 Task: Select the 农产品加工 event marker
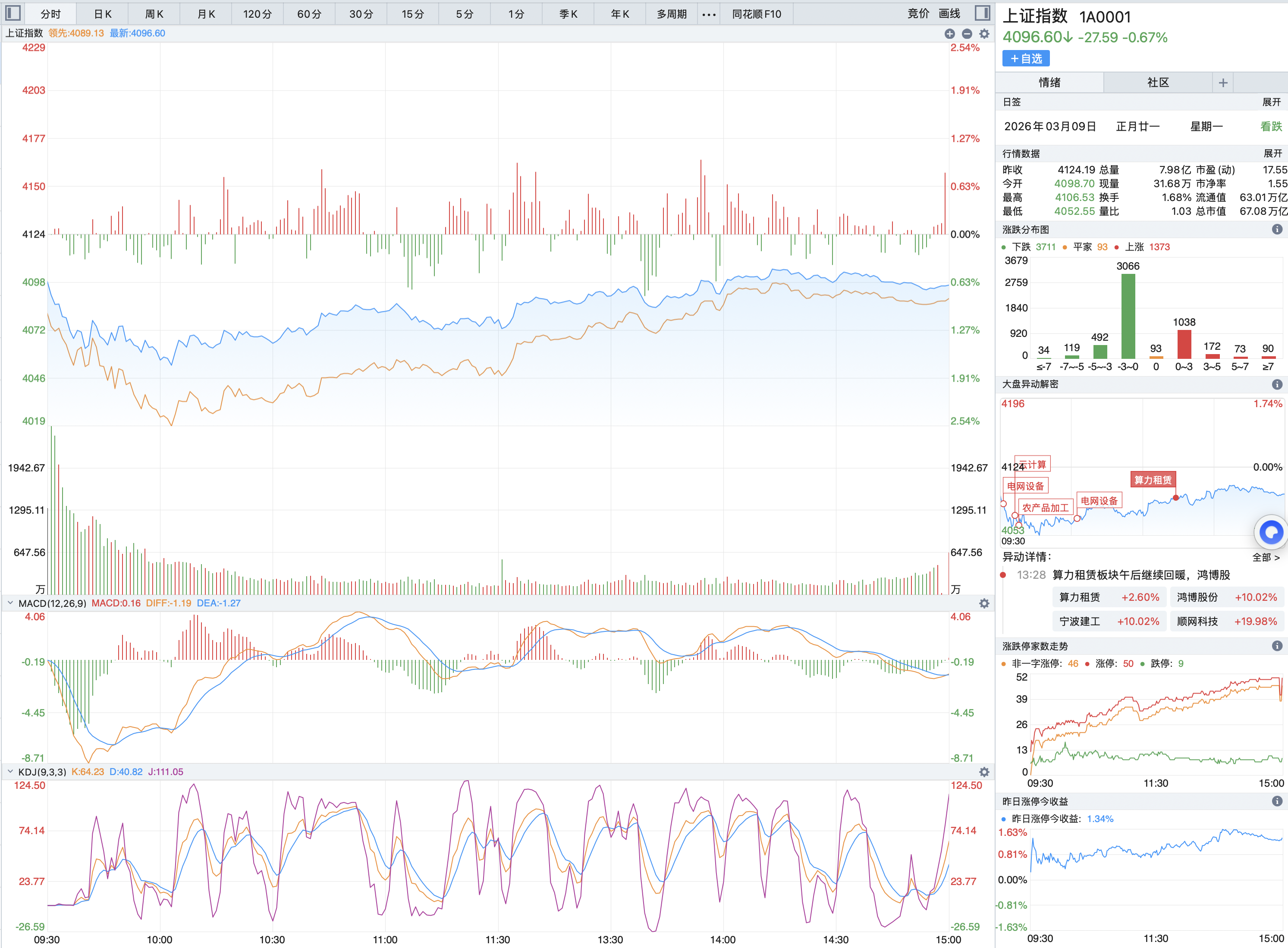pos(1045,508)
